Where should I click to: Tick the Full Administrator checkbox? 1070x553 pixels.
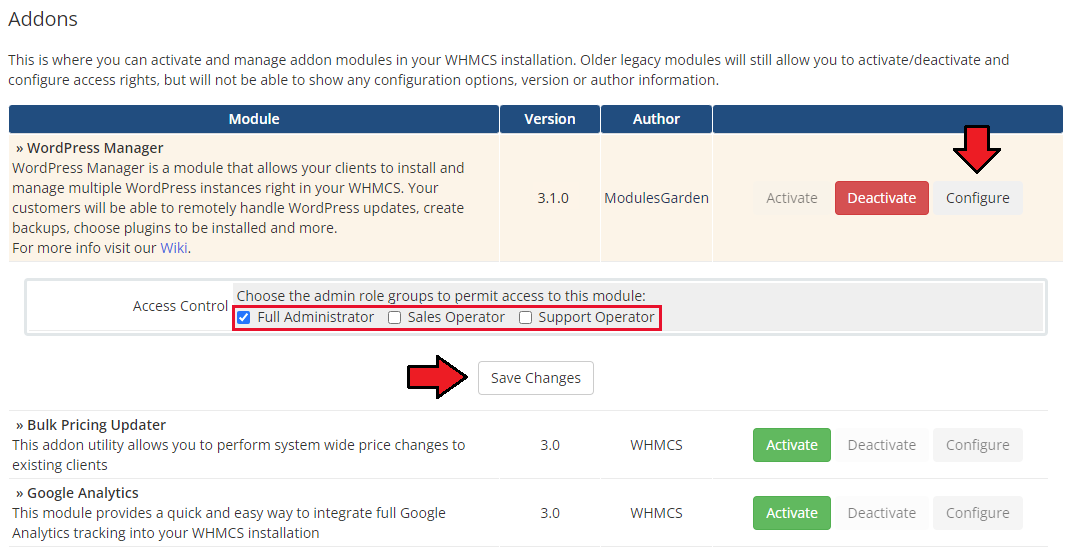click(x=244, y=317)
